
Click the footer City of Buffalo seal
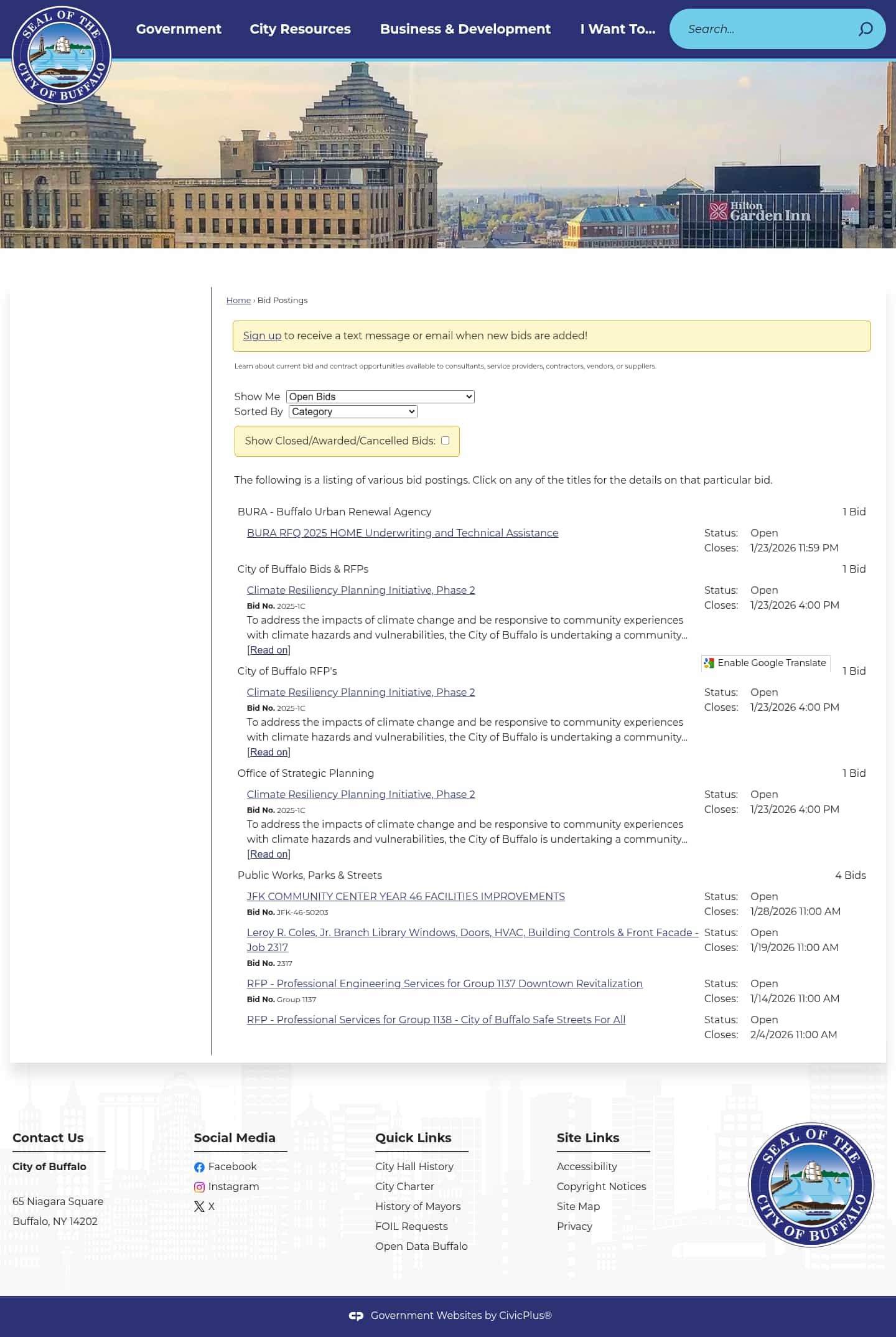click(811, 1185)
